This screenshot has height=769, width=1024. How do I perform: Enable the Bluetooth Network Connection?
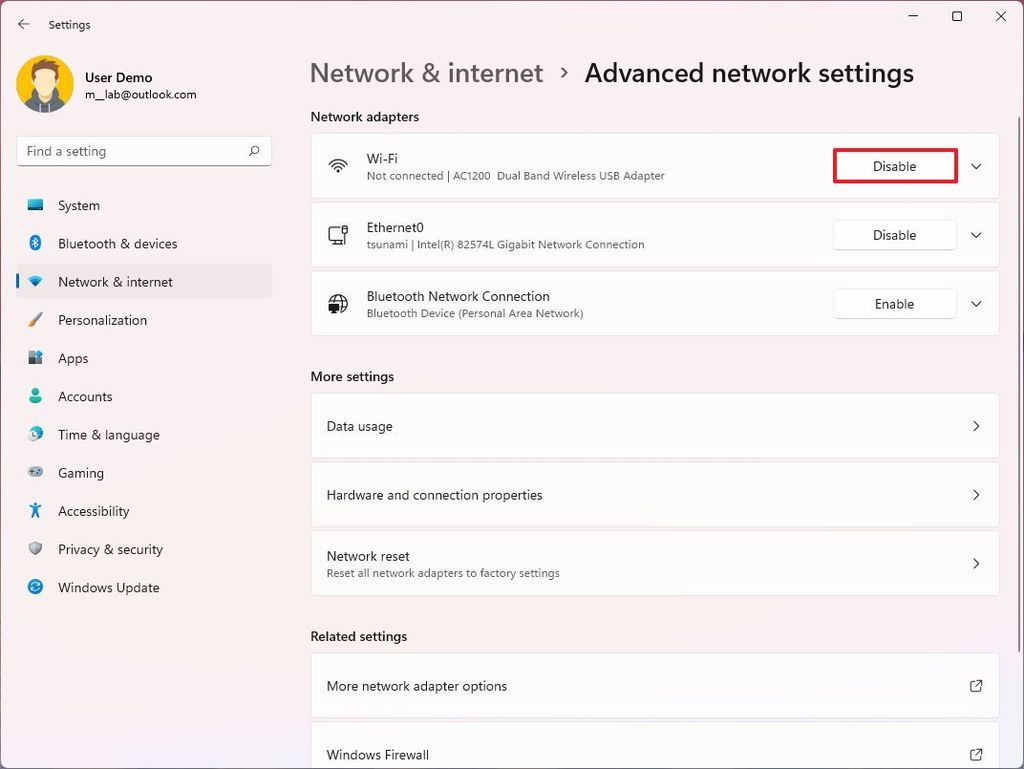click(894, 304)
